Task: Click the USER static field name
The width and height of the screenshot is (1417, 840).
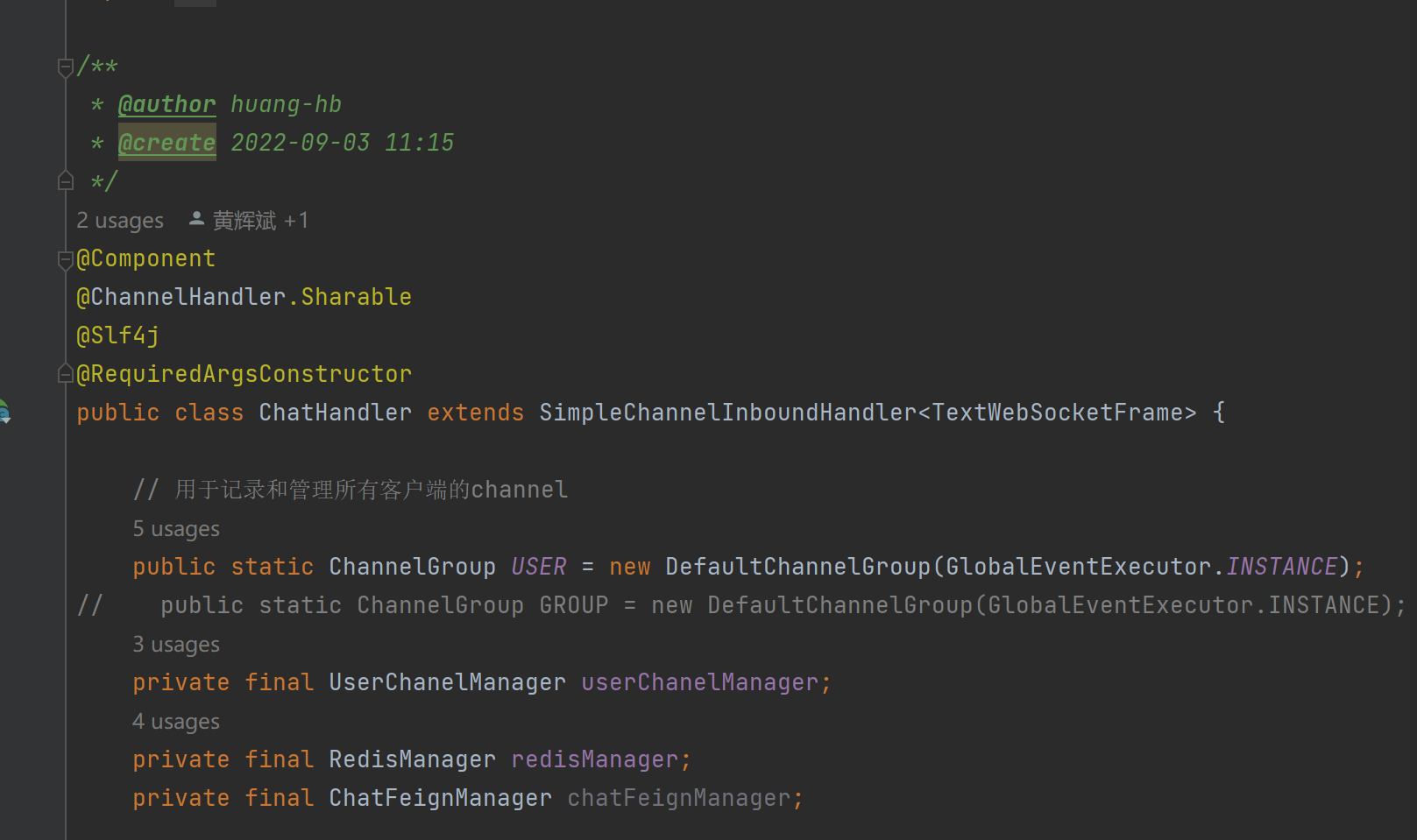Action: [x=539, y=567]
